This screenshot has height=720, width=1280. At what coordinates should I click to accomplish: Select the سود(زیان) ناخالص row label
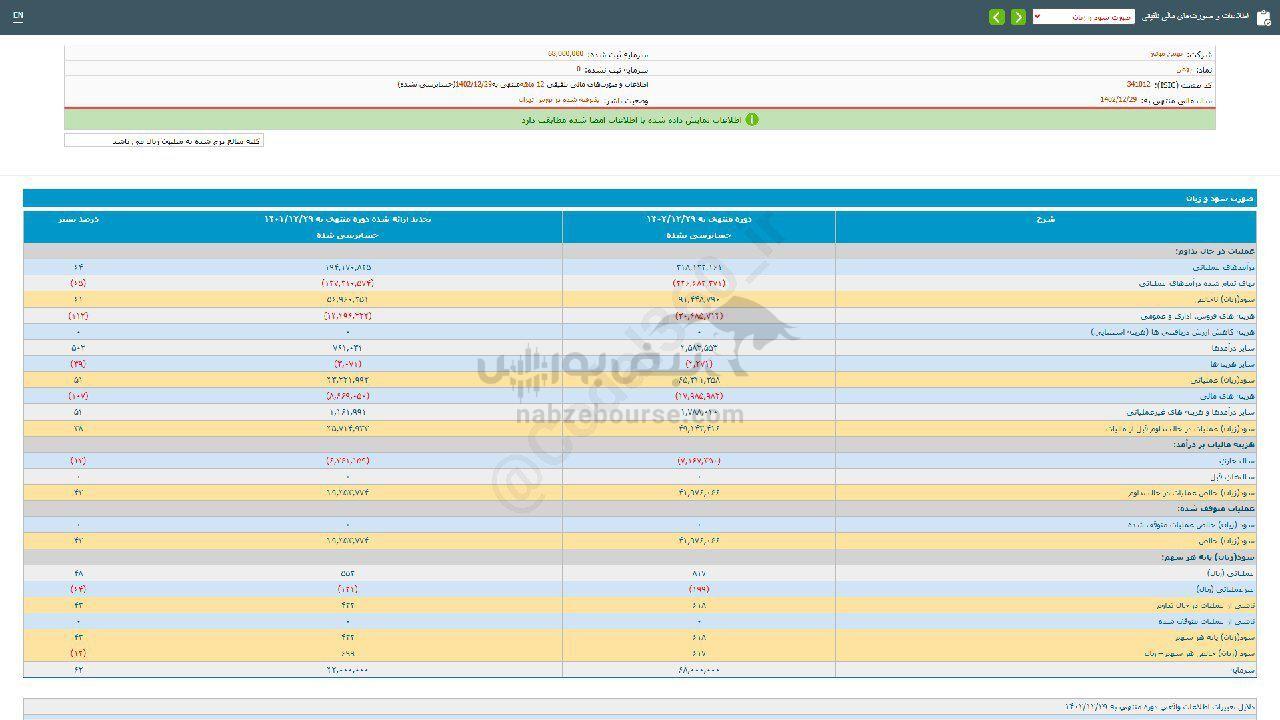1226,299
